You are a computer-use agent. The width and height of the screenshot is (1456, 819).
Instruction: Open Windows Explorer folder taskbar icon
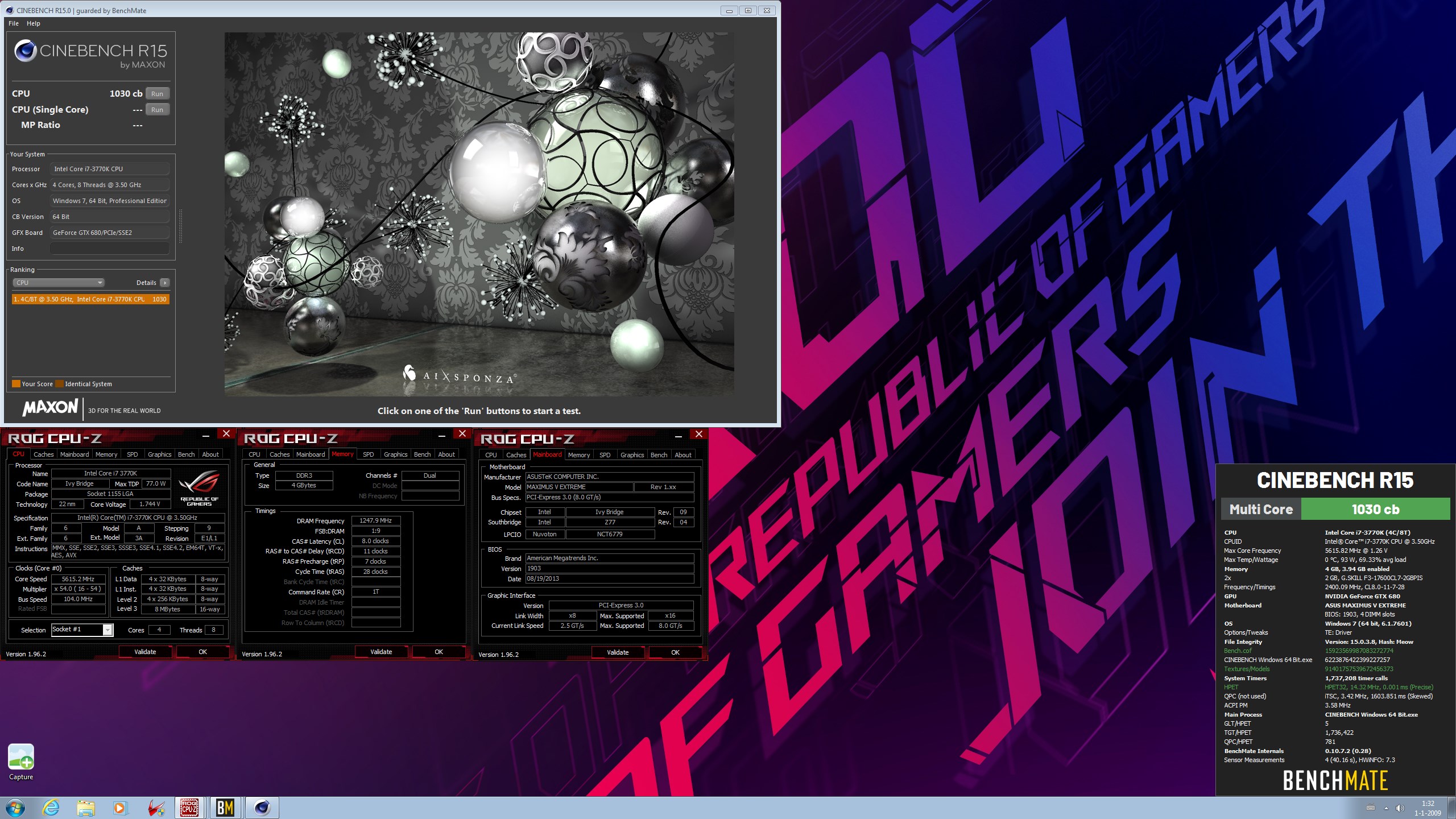[86, 808]
